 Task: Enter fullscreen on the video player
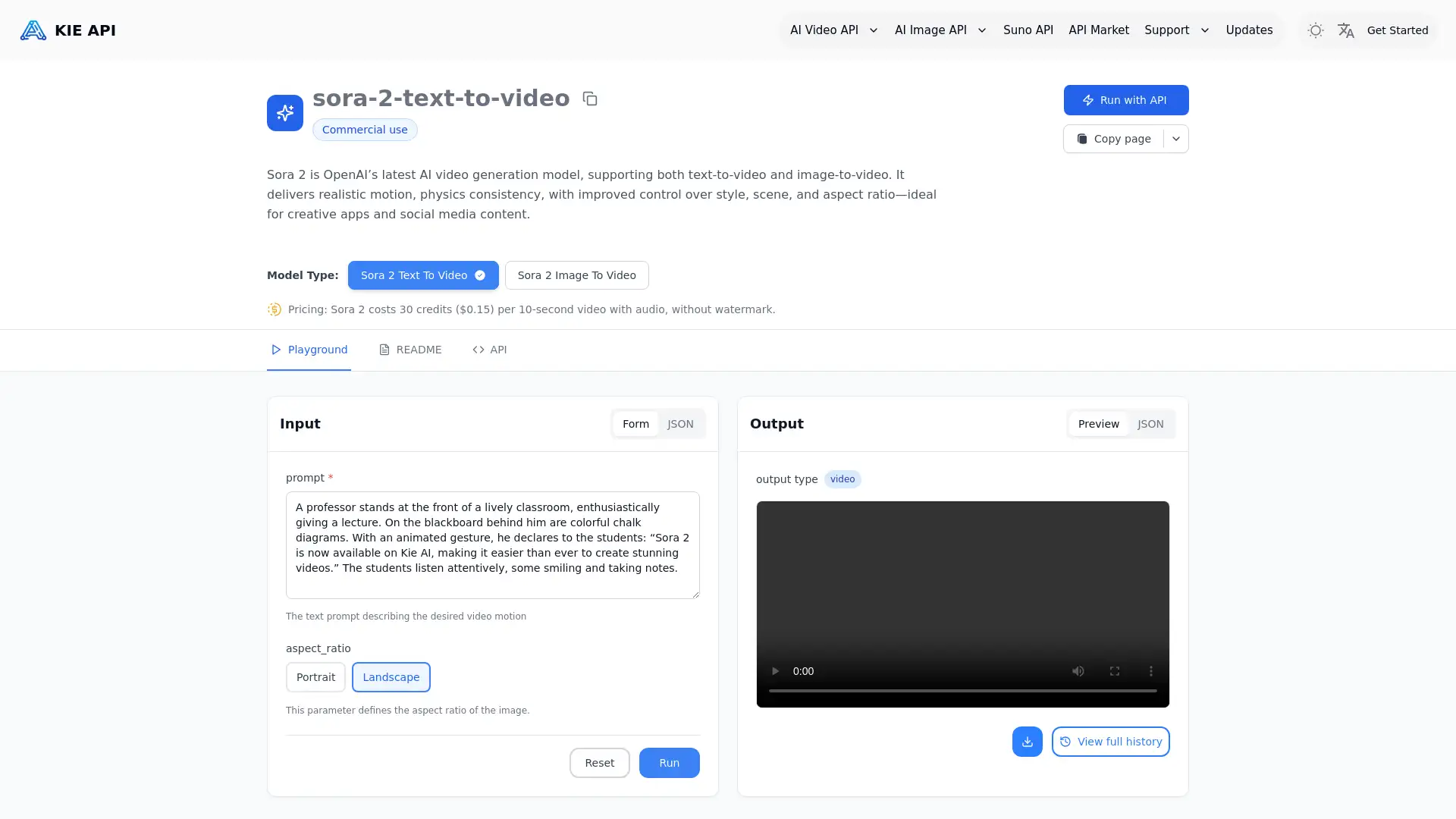point(1114,671)
